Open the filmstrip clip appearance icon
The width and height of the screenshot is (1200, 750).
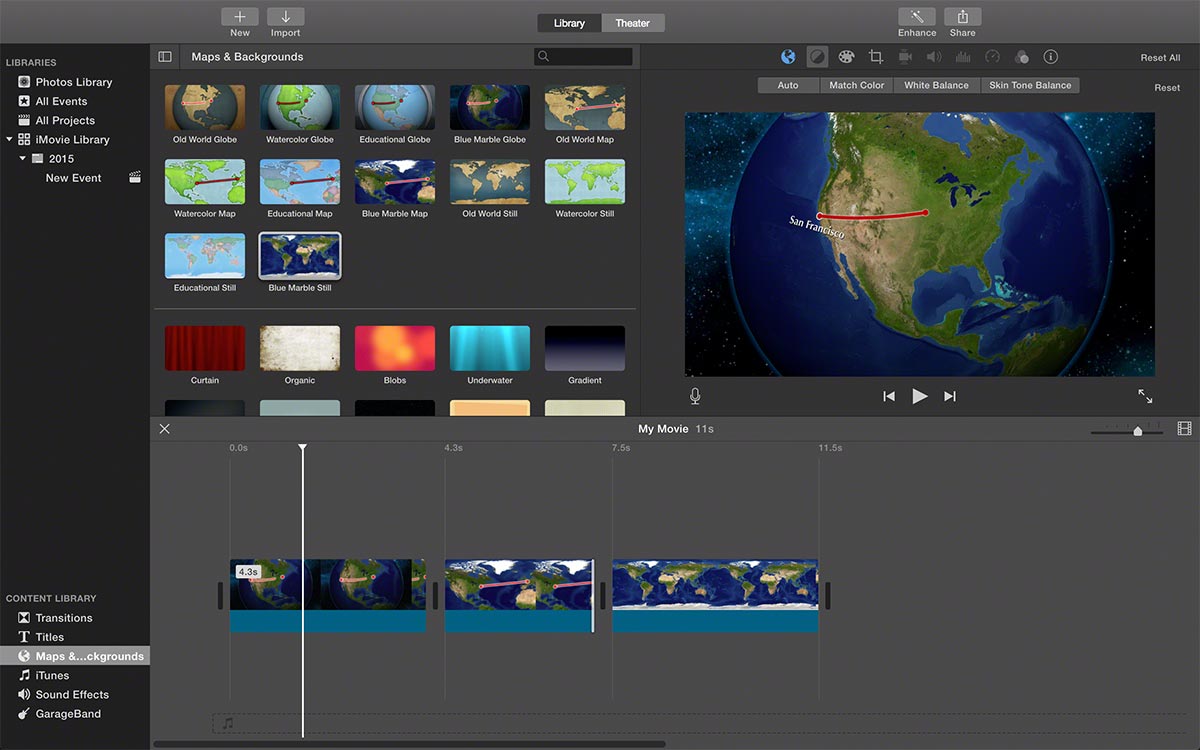1184,429
